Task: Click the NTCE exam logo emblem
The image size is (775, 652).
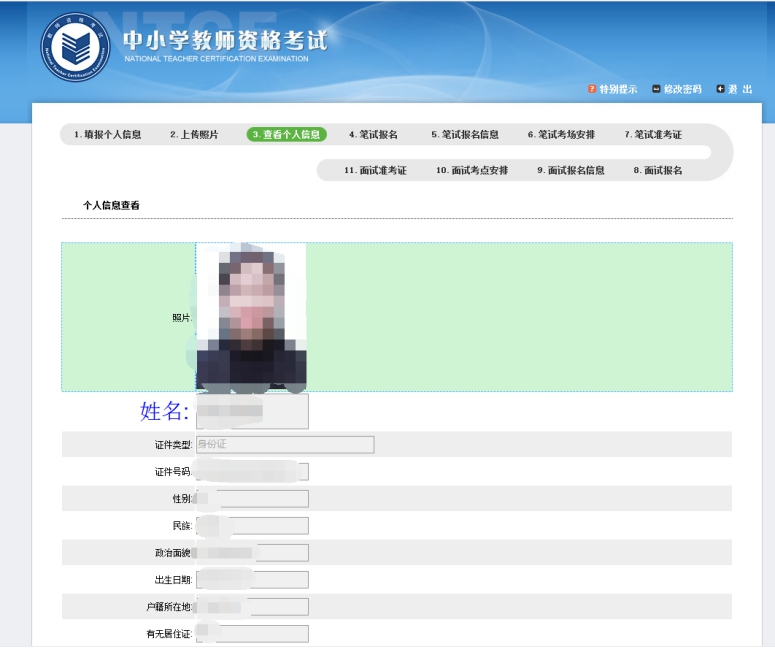Action: point(75,47)
